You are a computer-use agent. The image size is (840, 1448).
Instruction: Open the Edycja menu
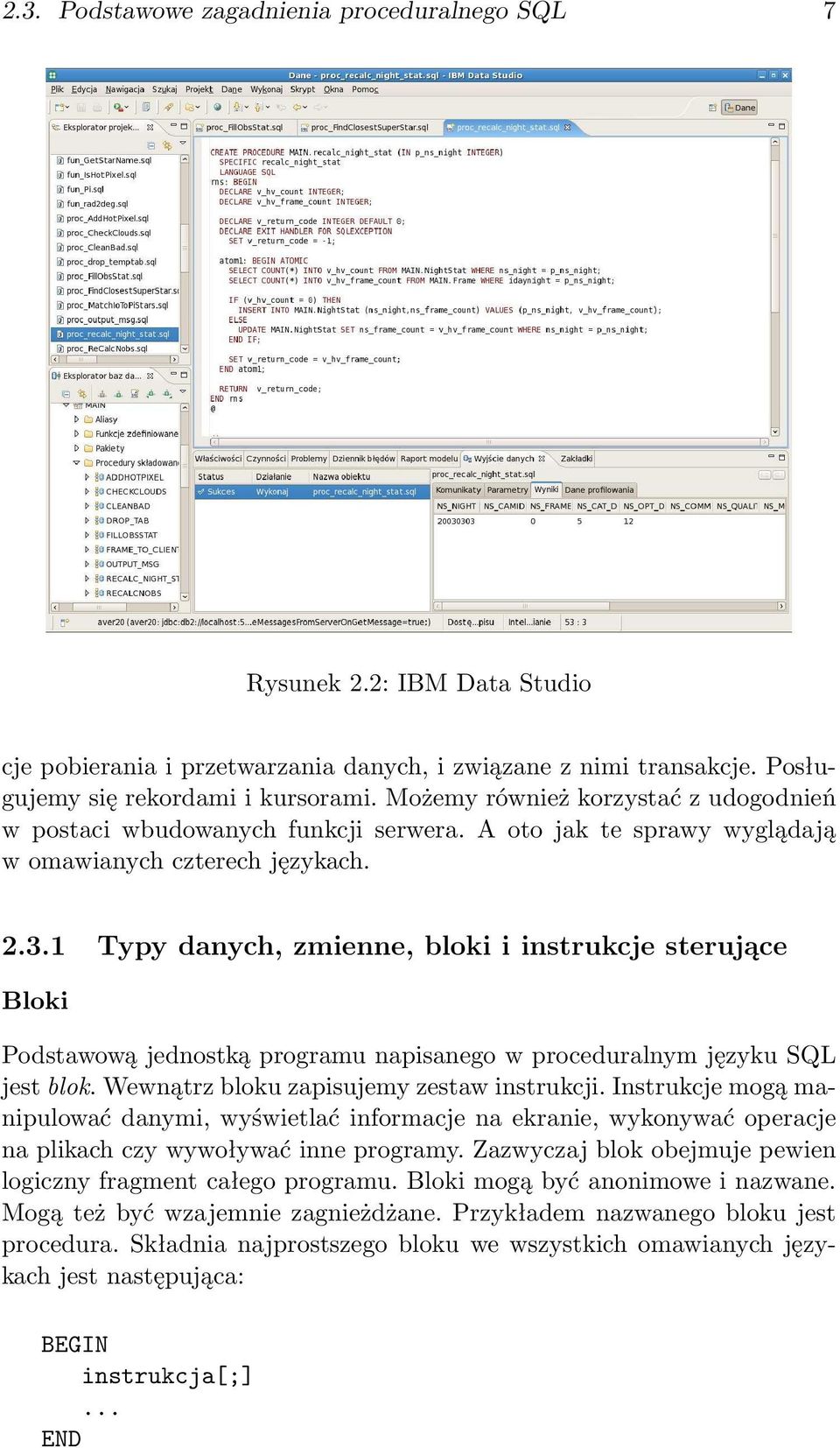pos(85,89)
